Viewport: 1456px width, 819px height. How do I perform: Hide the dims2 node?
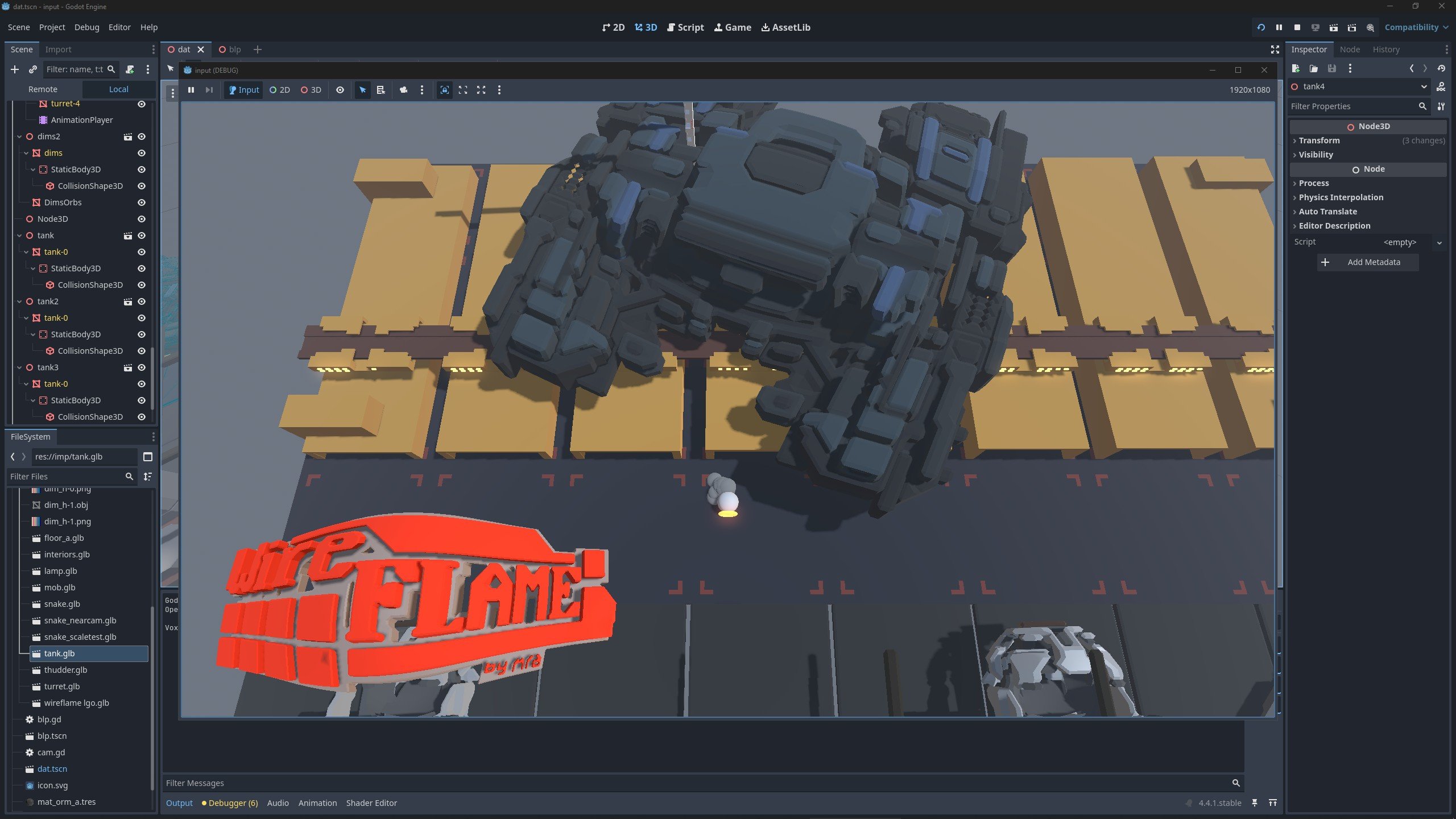point(142,136)
